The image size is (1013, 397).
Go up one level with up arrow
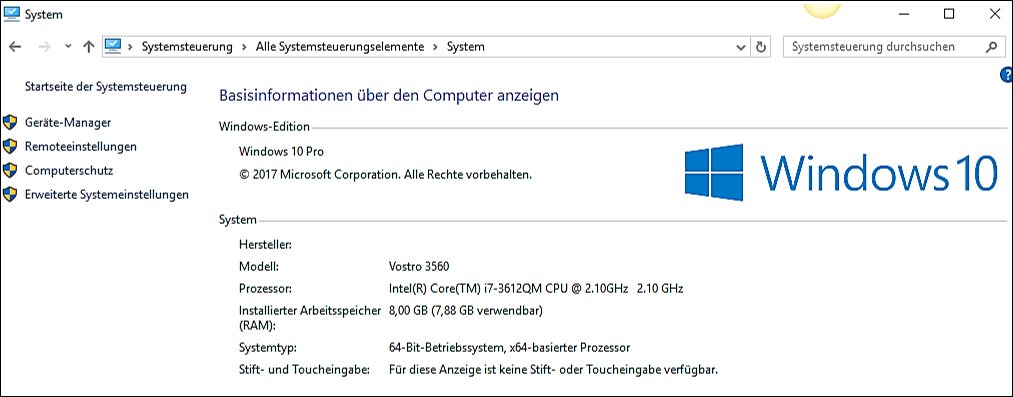pyautogui.click(x=89, y=46)
